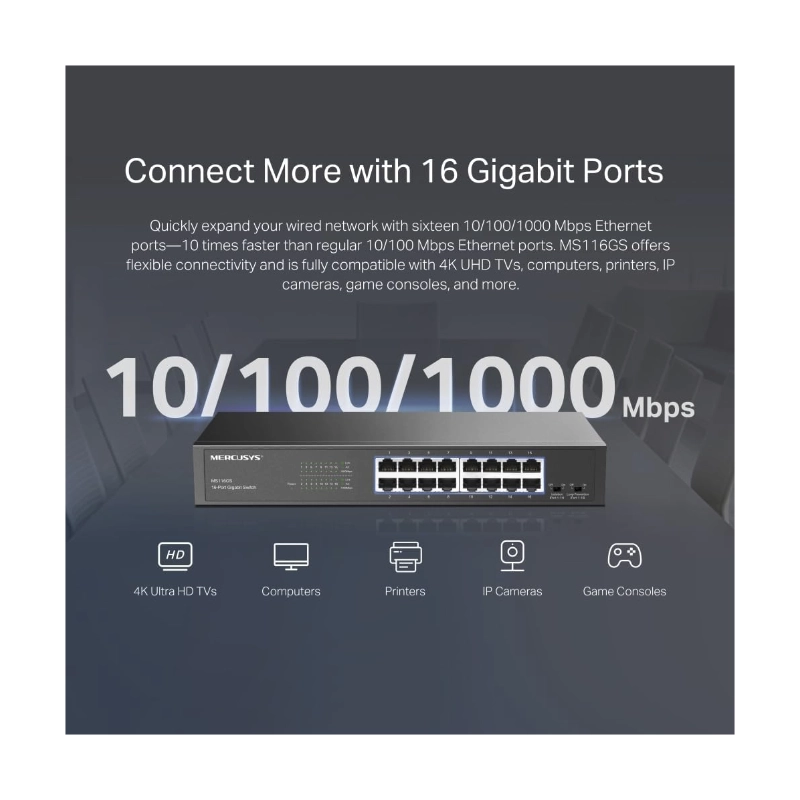Click the Printers icon
The width and height of the screenshot is (800, 800).
[406, 557]
